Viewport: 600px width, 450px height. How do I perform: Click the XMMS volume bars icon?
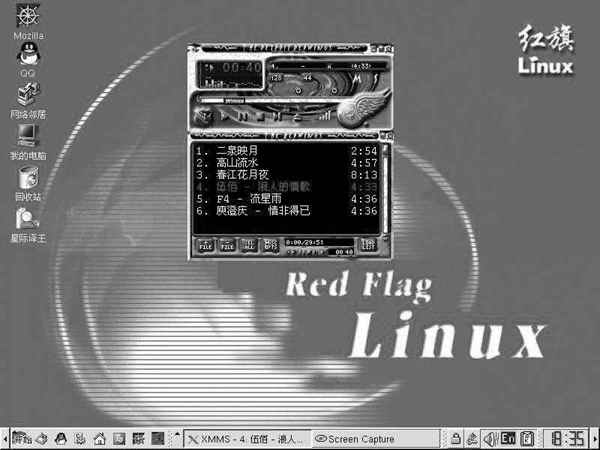[324, 116]
